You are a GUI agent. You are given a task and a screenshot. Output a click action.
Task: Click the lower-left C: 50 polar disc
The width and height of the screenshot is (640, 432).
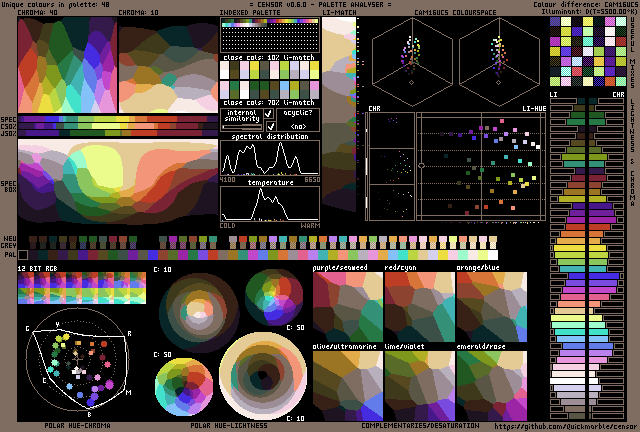point(184,387)
